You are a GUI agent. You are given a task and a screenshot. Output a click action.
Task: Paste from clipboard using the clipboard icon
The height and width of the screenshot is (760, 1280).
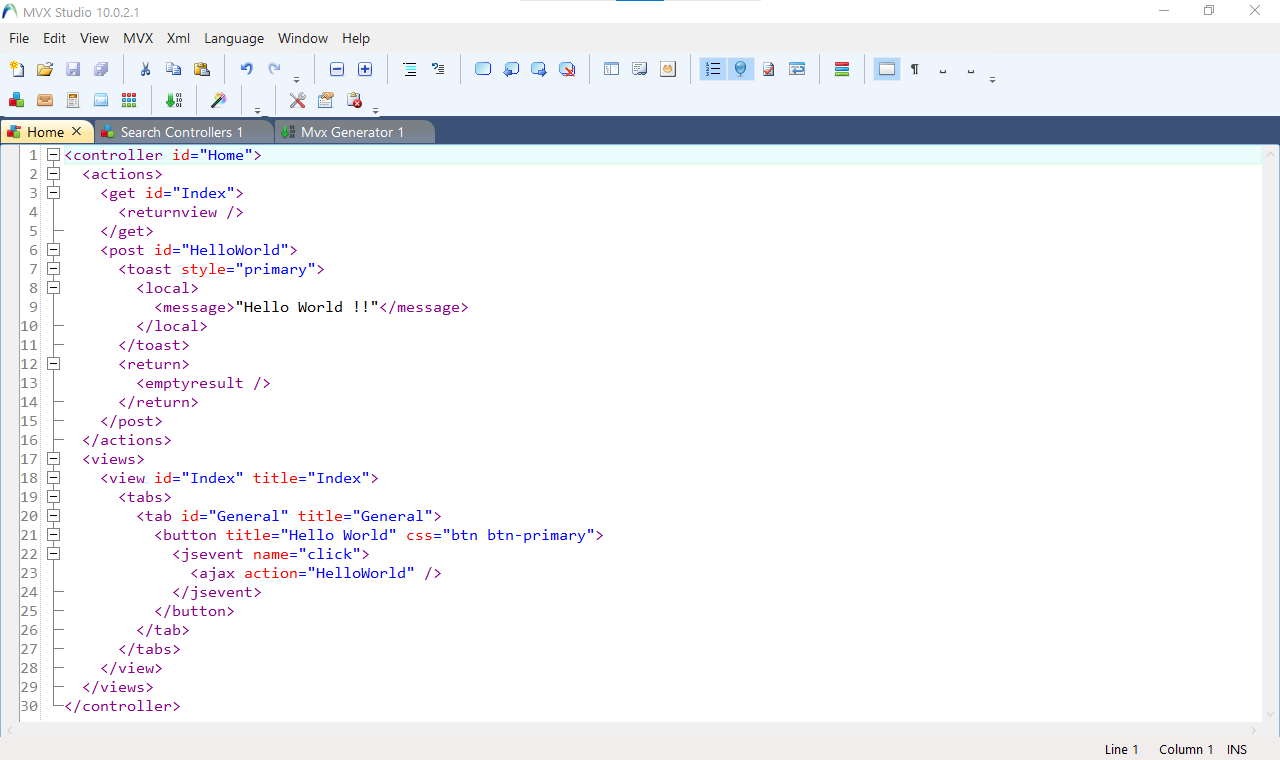pyautogui.click(x=202, y=68)
